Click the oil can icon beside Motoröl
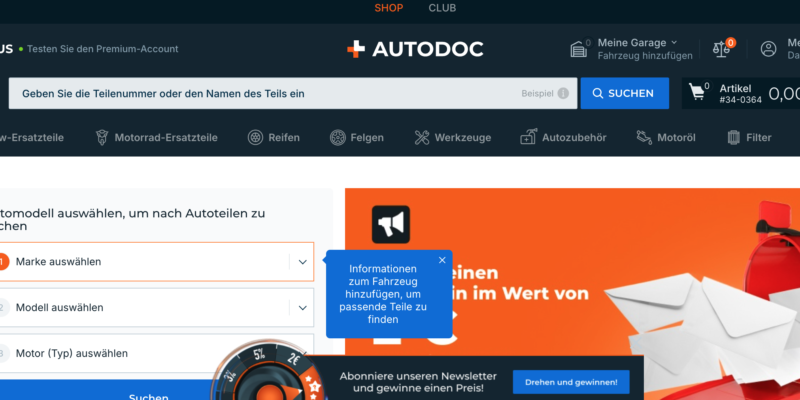The width and height of the screenshot is (800, 400). [x=644, y=138]
